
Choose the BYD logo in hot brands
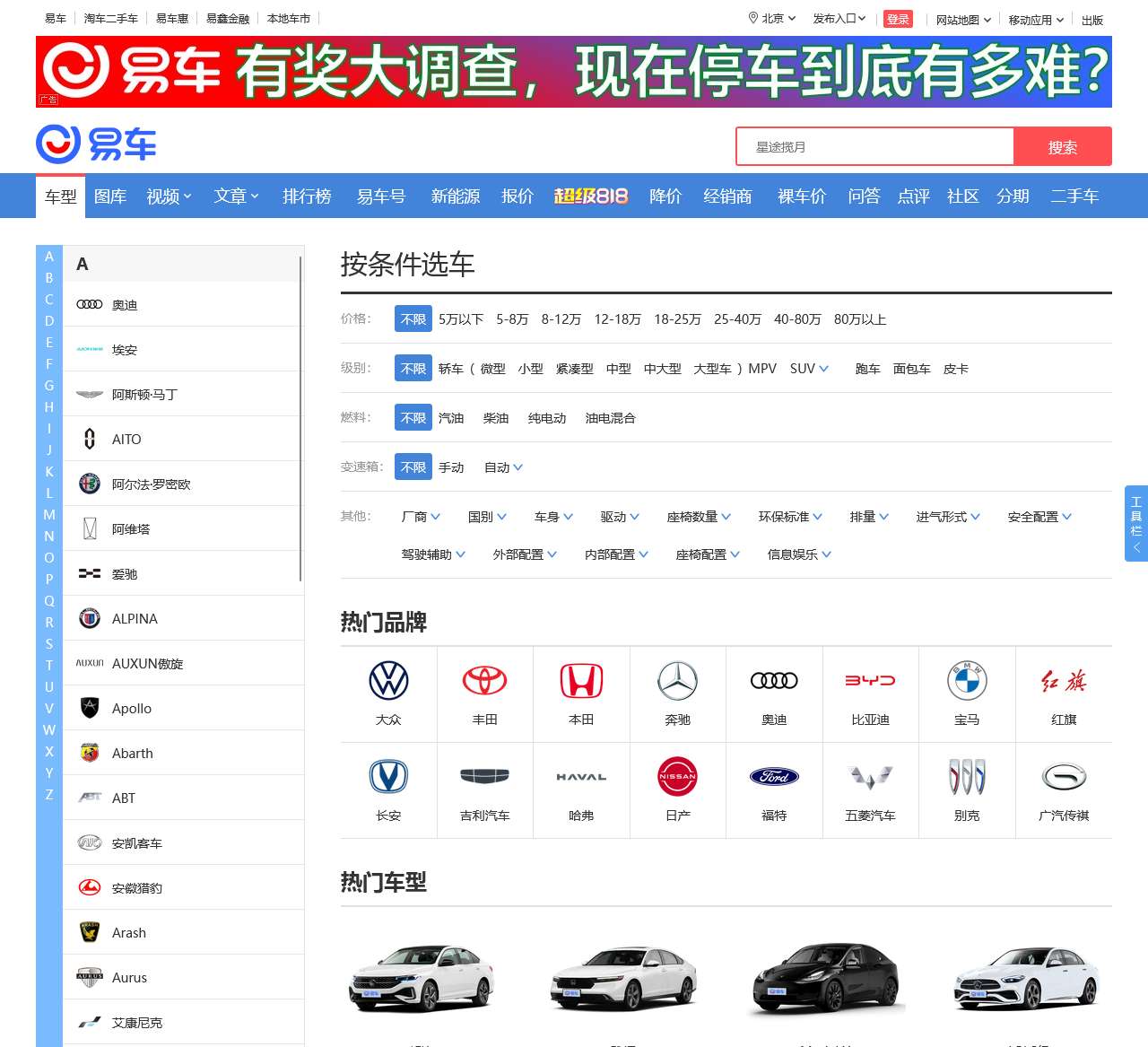(x=870, y=681)
